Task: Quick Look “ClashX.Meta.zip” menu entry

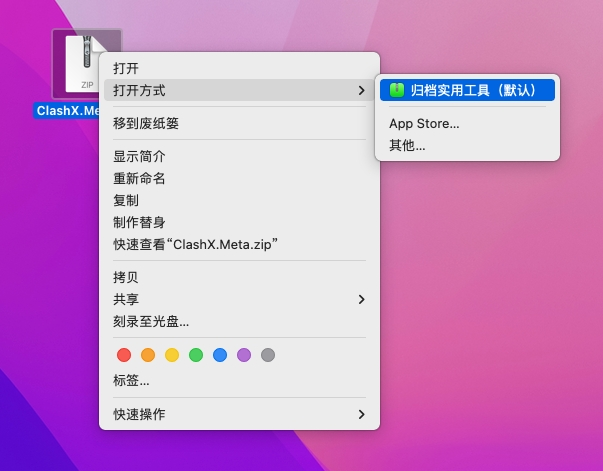Action: [195, 244]
